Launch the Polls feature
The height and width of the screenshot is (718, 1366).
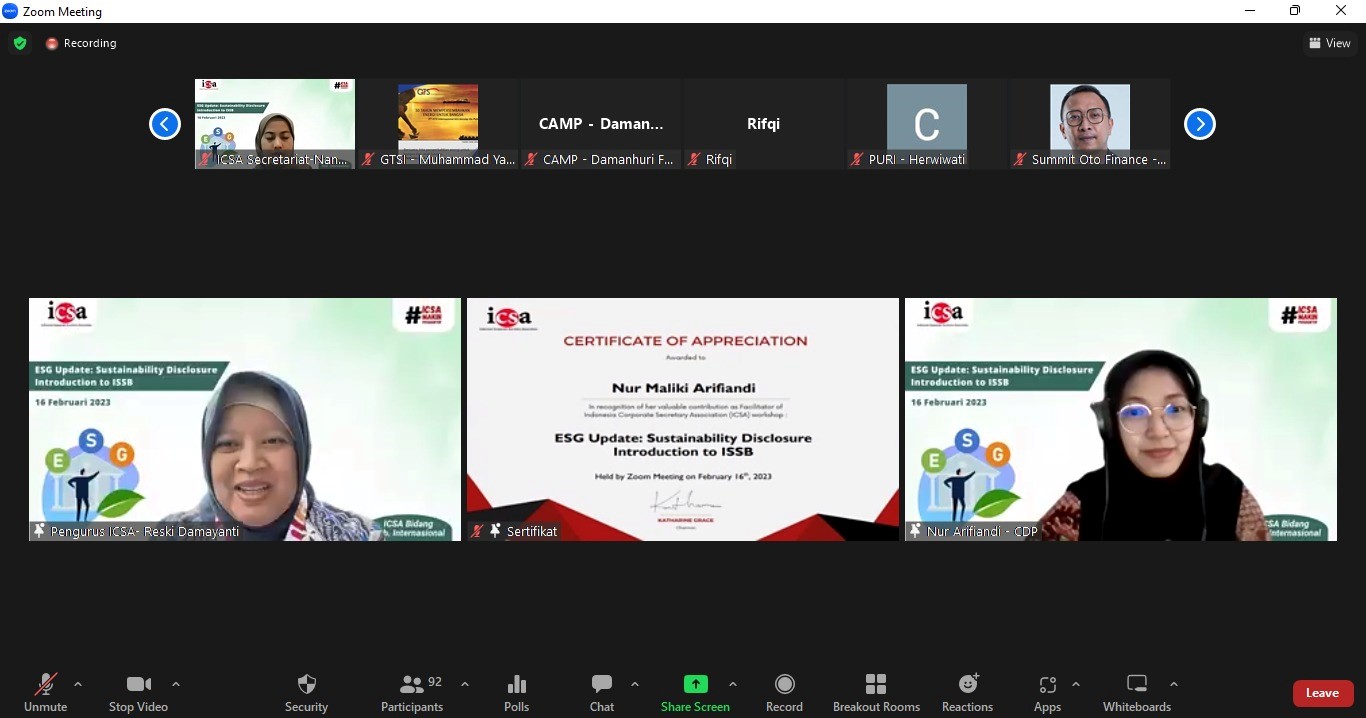[517, 692]
